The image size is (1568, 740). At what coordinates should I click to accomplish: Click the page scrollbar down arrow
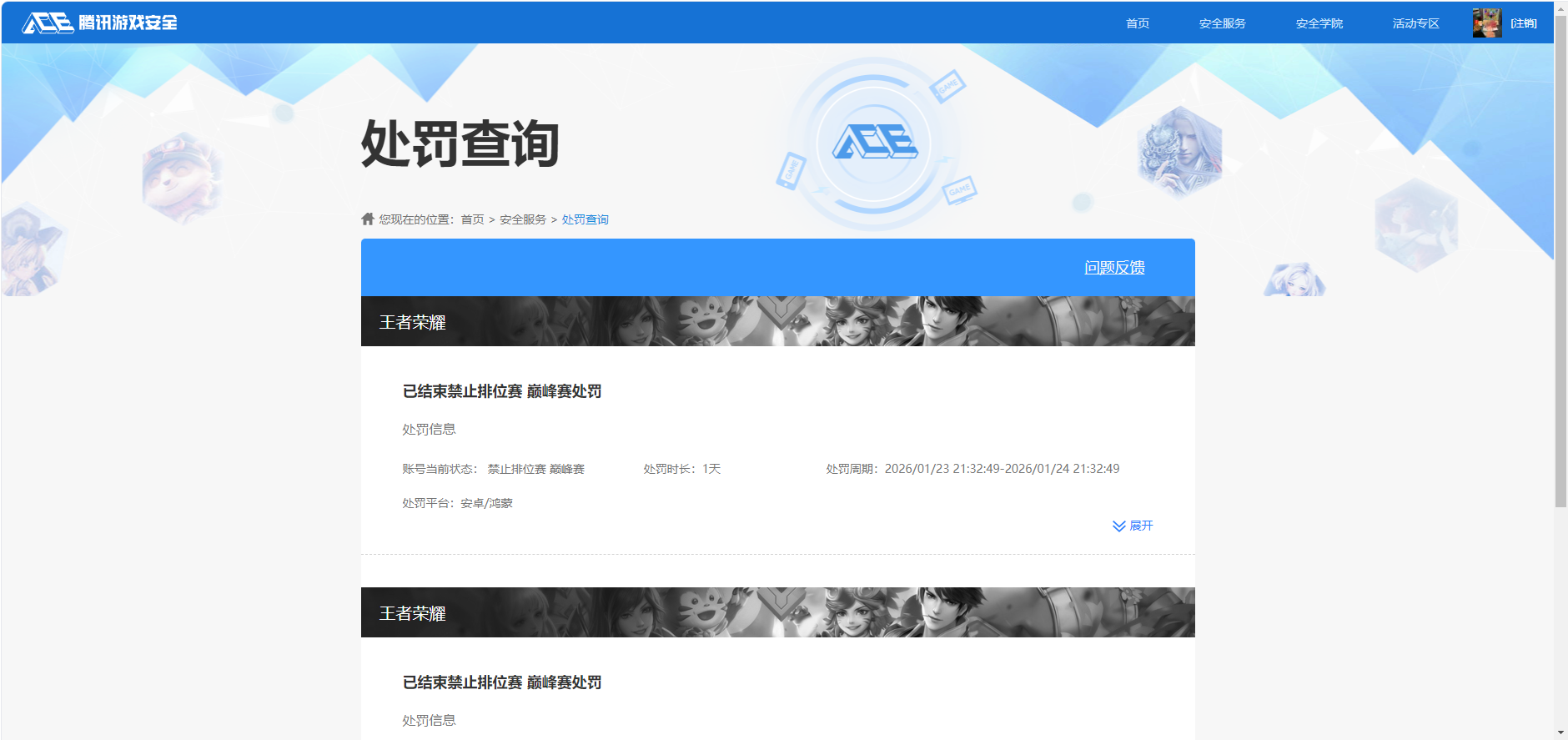tap(1560, 732)
